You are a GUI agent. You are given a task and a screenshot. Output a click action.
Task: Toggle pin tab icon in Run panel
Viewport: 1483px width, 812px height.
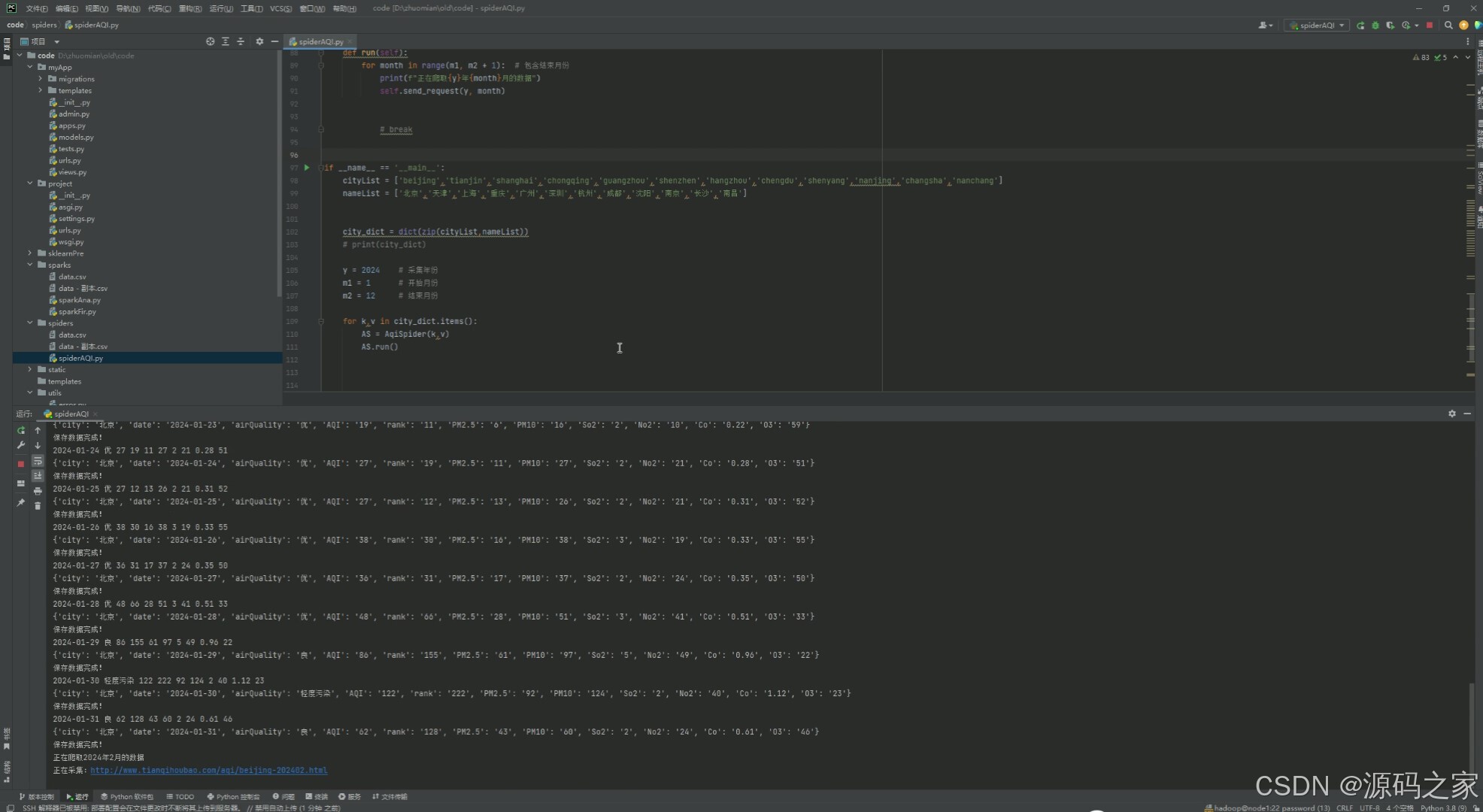(x=21, y=502)
